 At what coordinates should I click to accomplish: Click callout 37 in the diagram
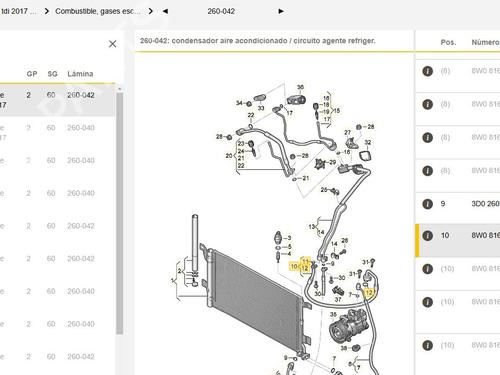click(338, 299)
